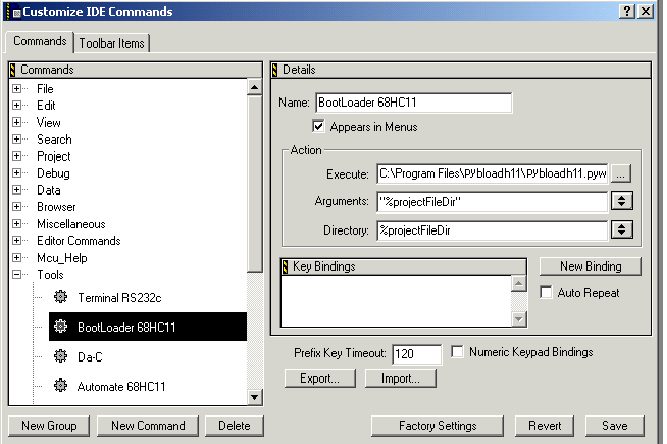Click the New Binding button
The height and width of the screenshot is (444, 667).
pos(590,267)
